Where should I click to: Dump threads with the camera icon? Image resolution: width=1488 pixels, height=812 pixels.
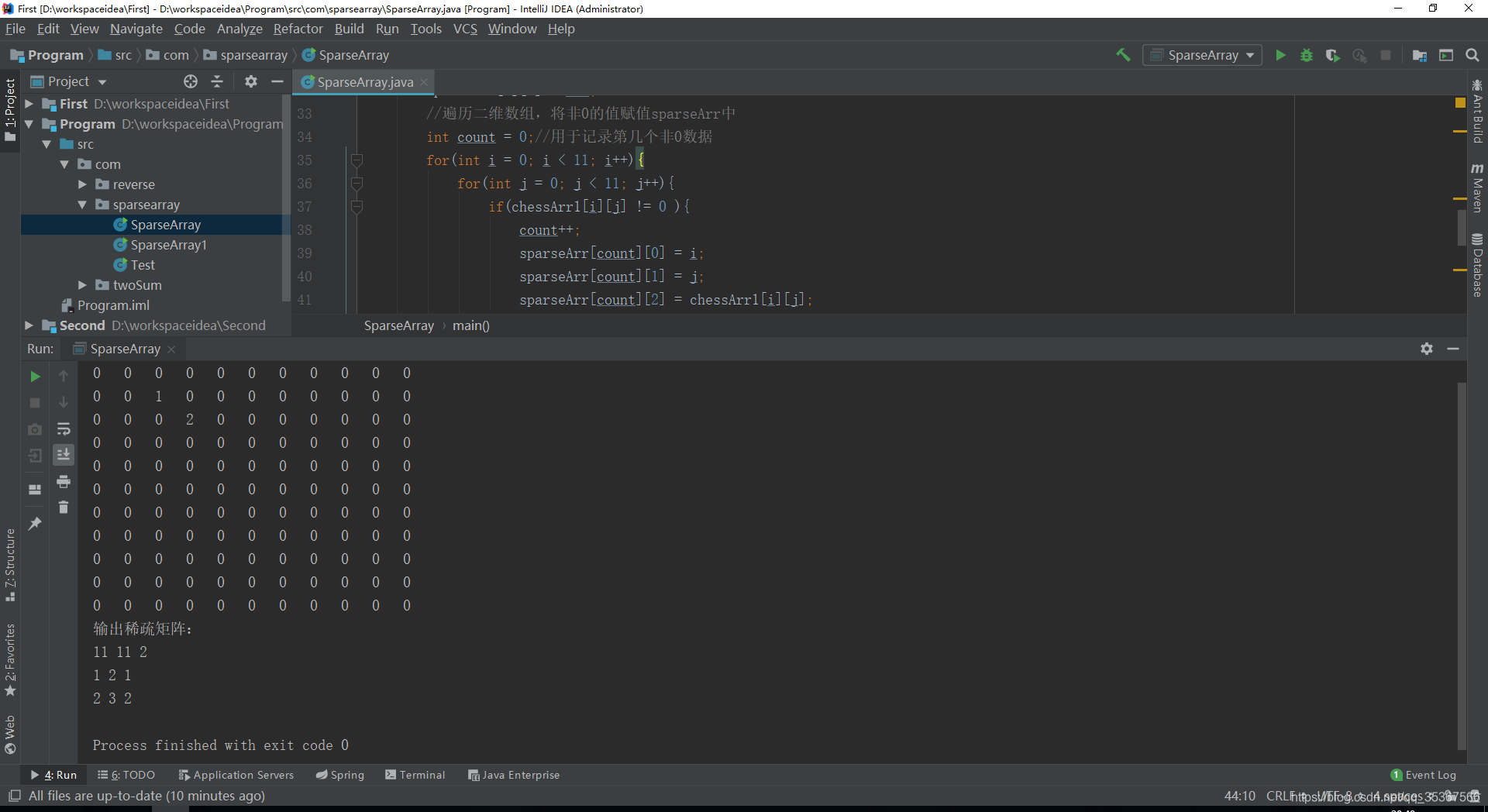pyautogui.click(x=35, y=428)
